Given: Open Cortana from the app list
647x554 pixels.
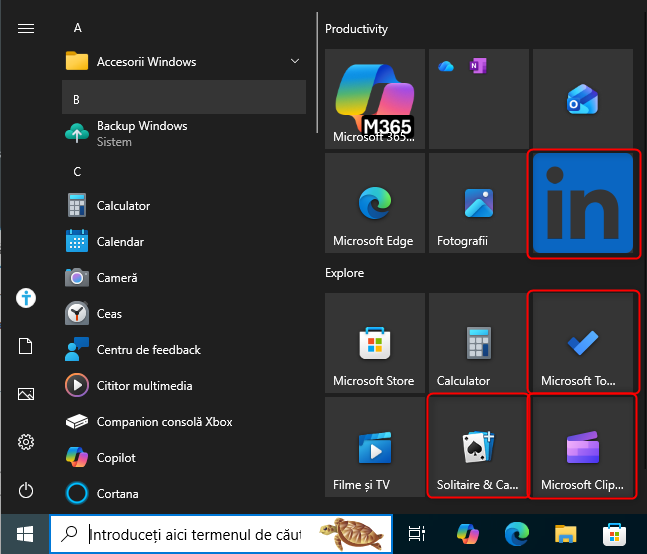Looking at the screenshot, I should point(184,493).
